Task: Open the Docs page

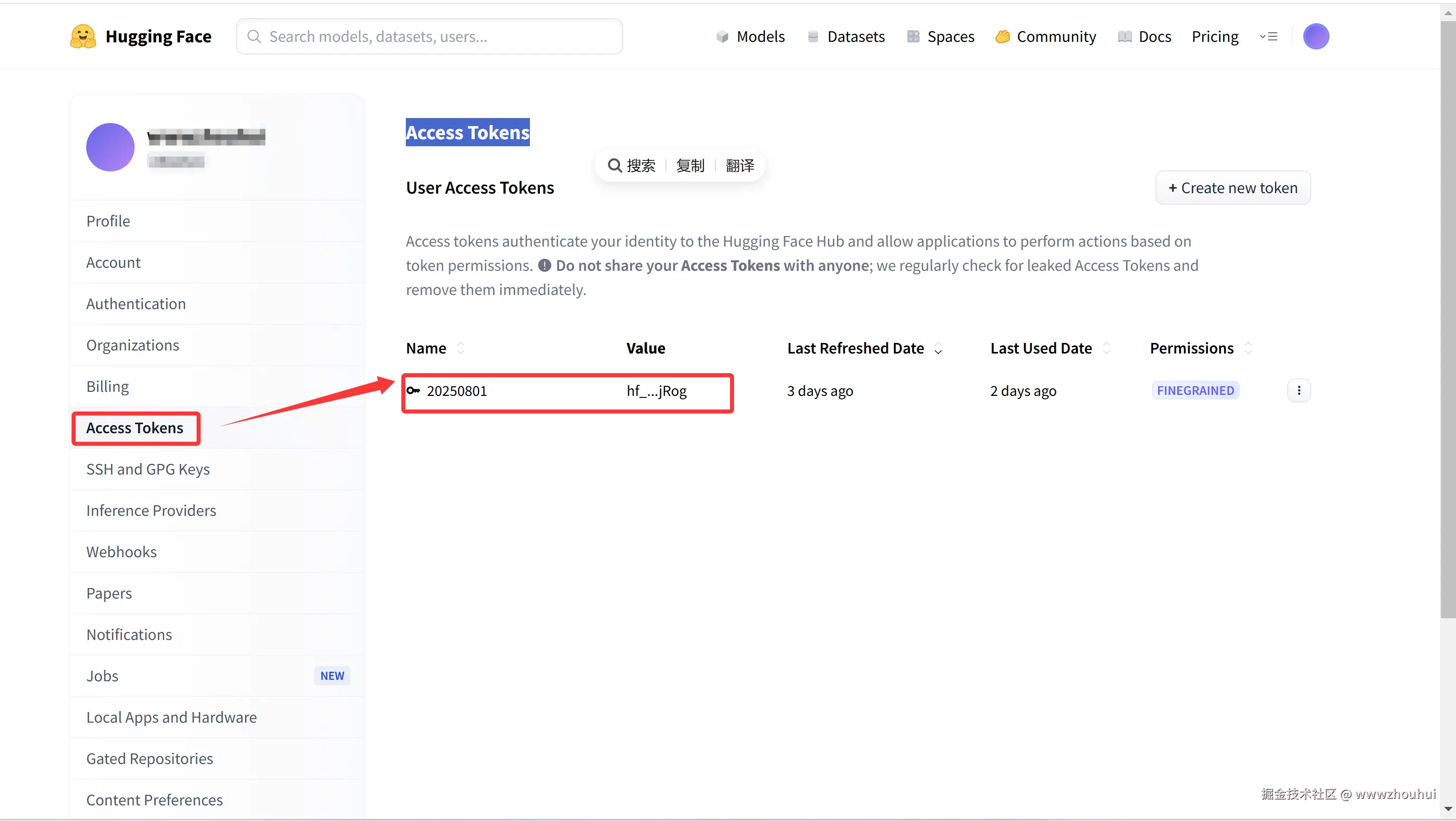Action: [x=1144, y=36]
